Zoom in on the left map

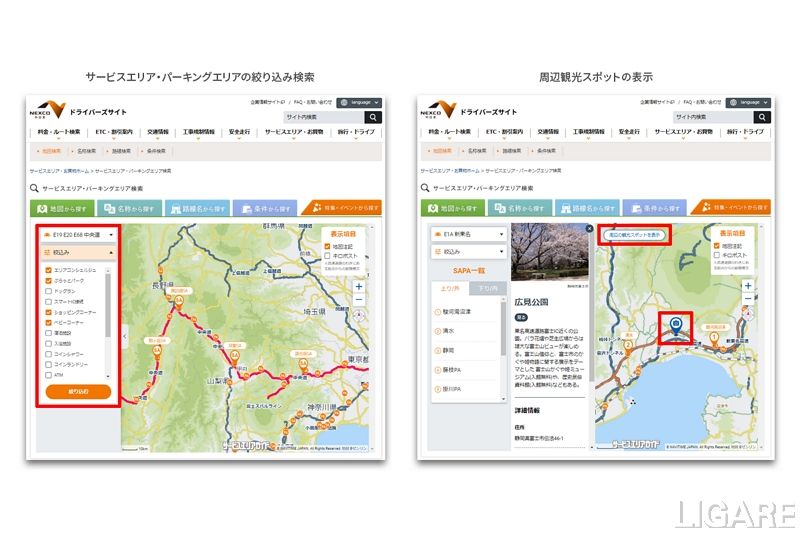coord(359,286)
